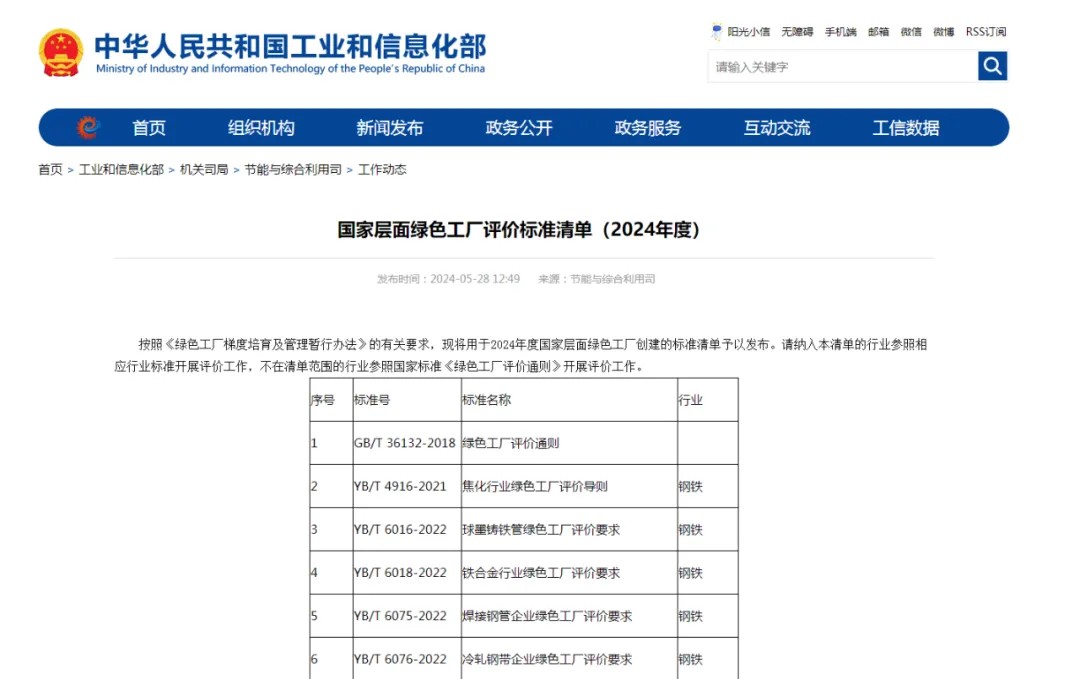Image resolution: width=1080 pixels, height=679 pixels.
Task: Click the 序号 column header
Action: point(323,400)
